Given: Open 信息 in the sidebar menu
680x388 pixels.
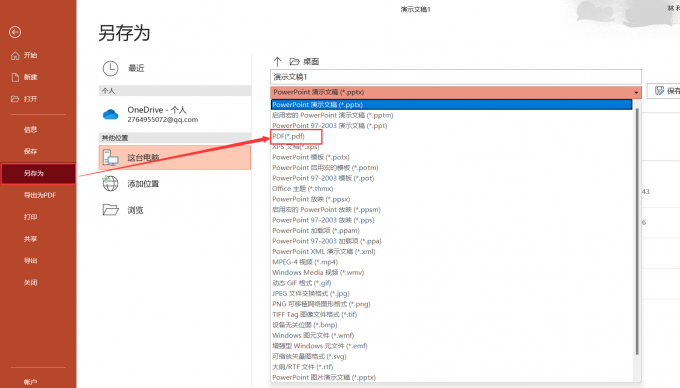Looking at the screenshot, I should click(30, 129).
